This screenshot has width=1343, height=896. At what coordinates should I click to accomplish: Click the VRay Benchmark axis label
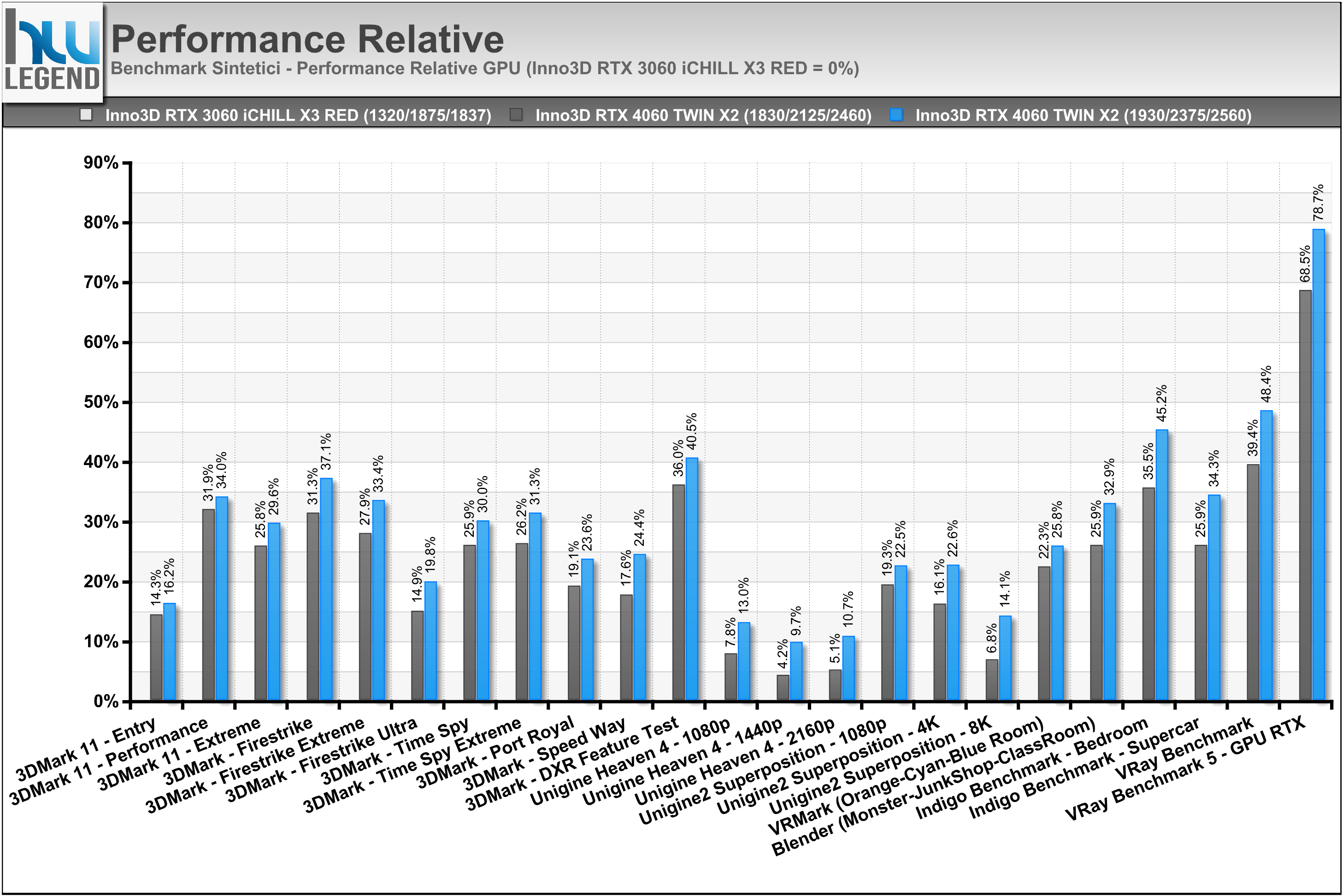coord(1184,749)
